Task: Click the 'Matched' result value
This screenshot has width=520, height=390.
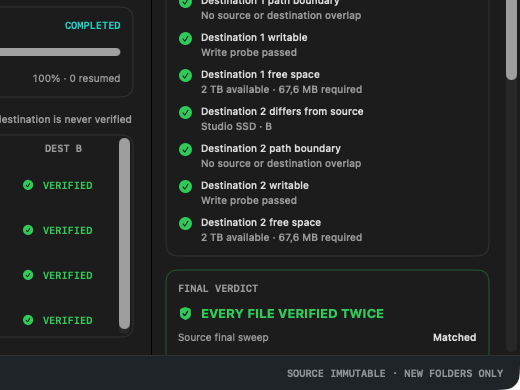Action: 455,337
